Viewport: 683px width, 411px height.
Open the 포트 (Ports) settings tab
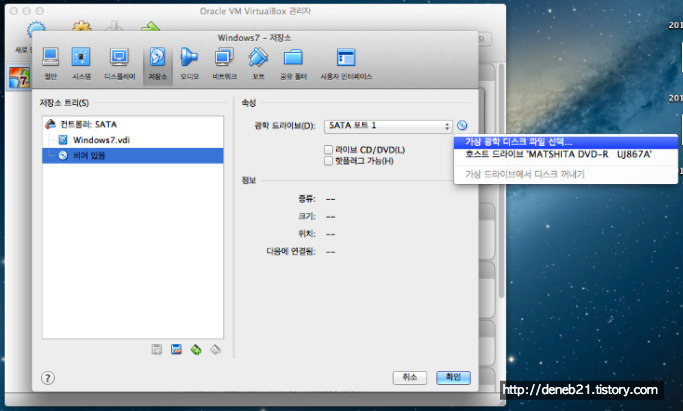point(258,64)
